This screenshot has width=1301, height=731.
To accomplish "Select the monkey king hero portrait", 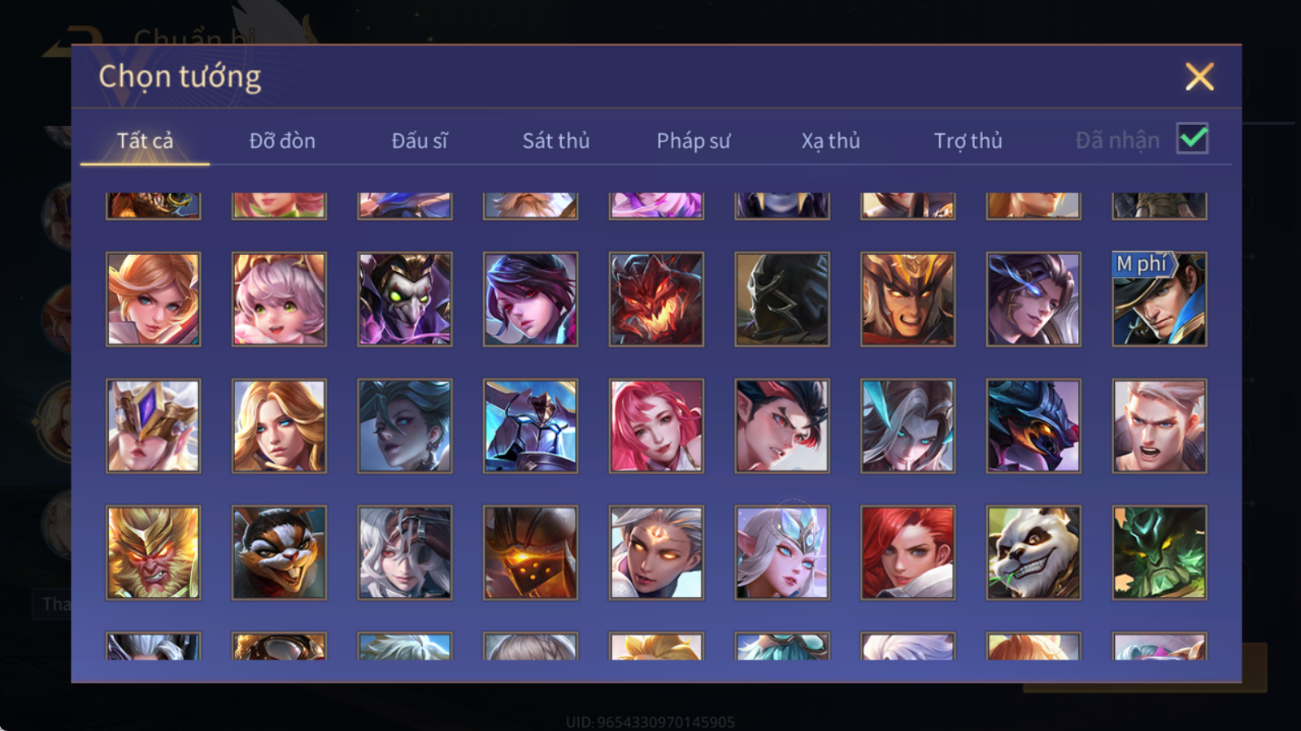I will [153, 553].
